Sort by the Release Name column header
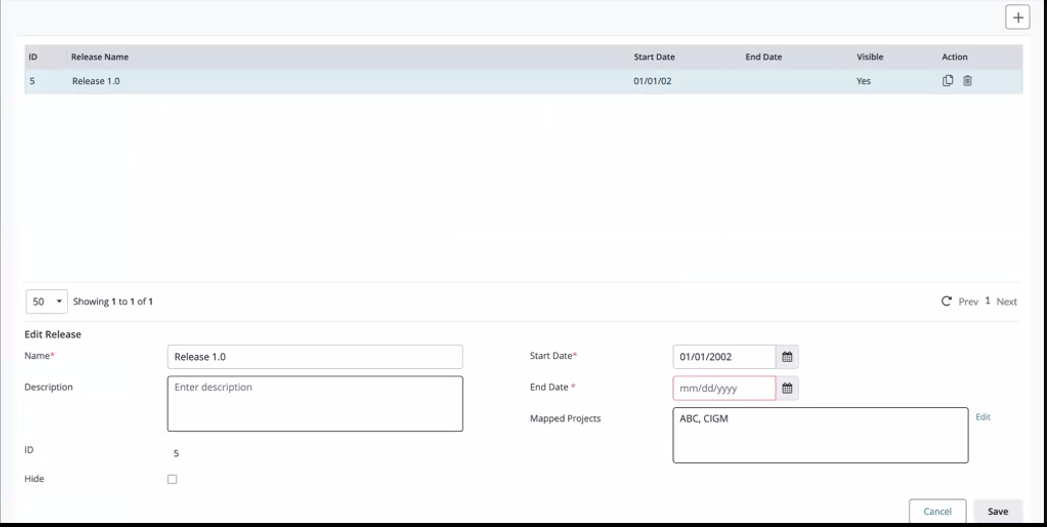Image resolution: width=1047 pixels, height=528 pixels. pos(100,57)
